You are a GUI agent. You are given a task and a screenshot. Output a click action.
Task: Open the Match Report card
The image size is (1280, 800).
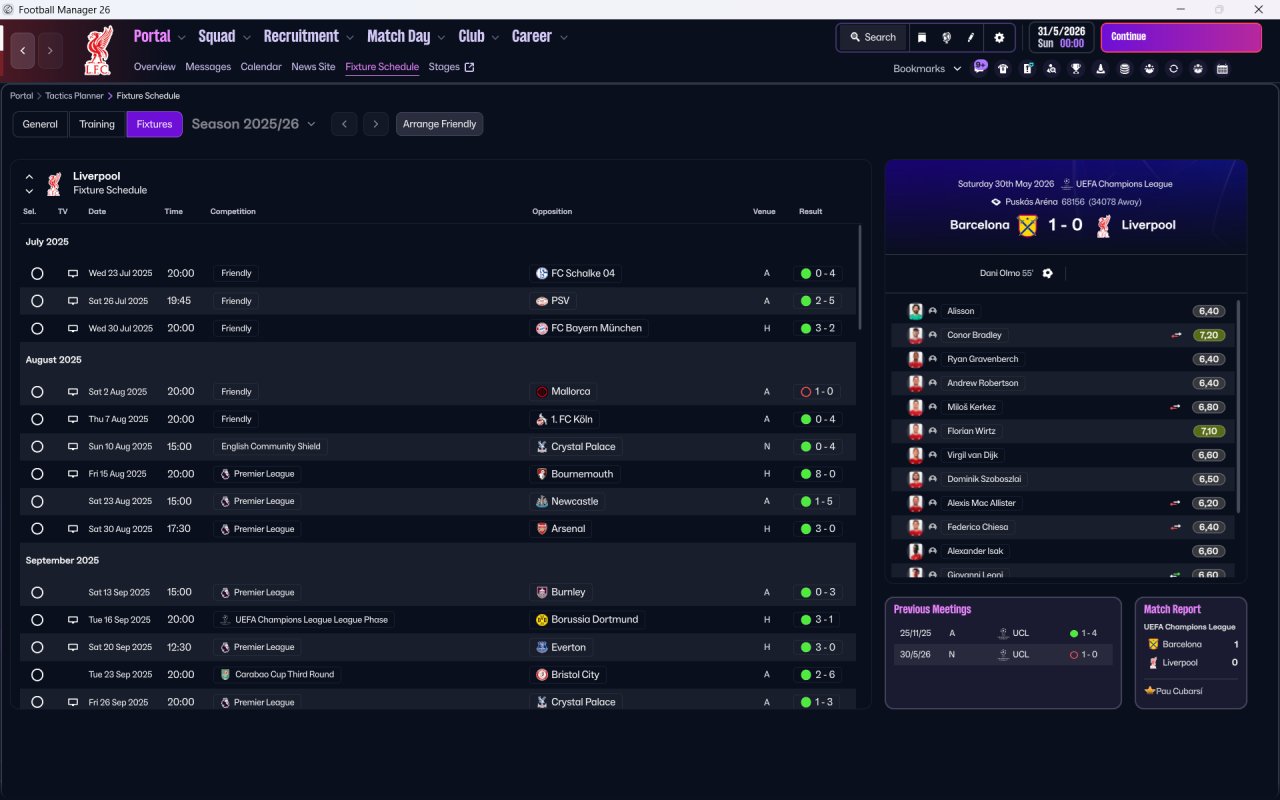pyautogui.click(x=1191, y=653)
